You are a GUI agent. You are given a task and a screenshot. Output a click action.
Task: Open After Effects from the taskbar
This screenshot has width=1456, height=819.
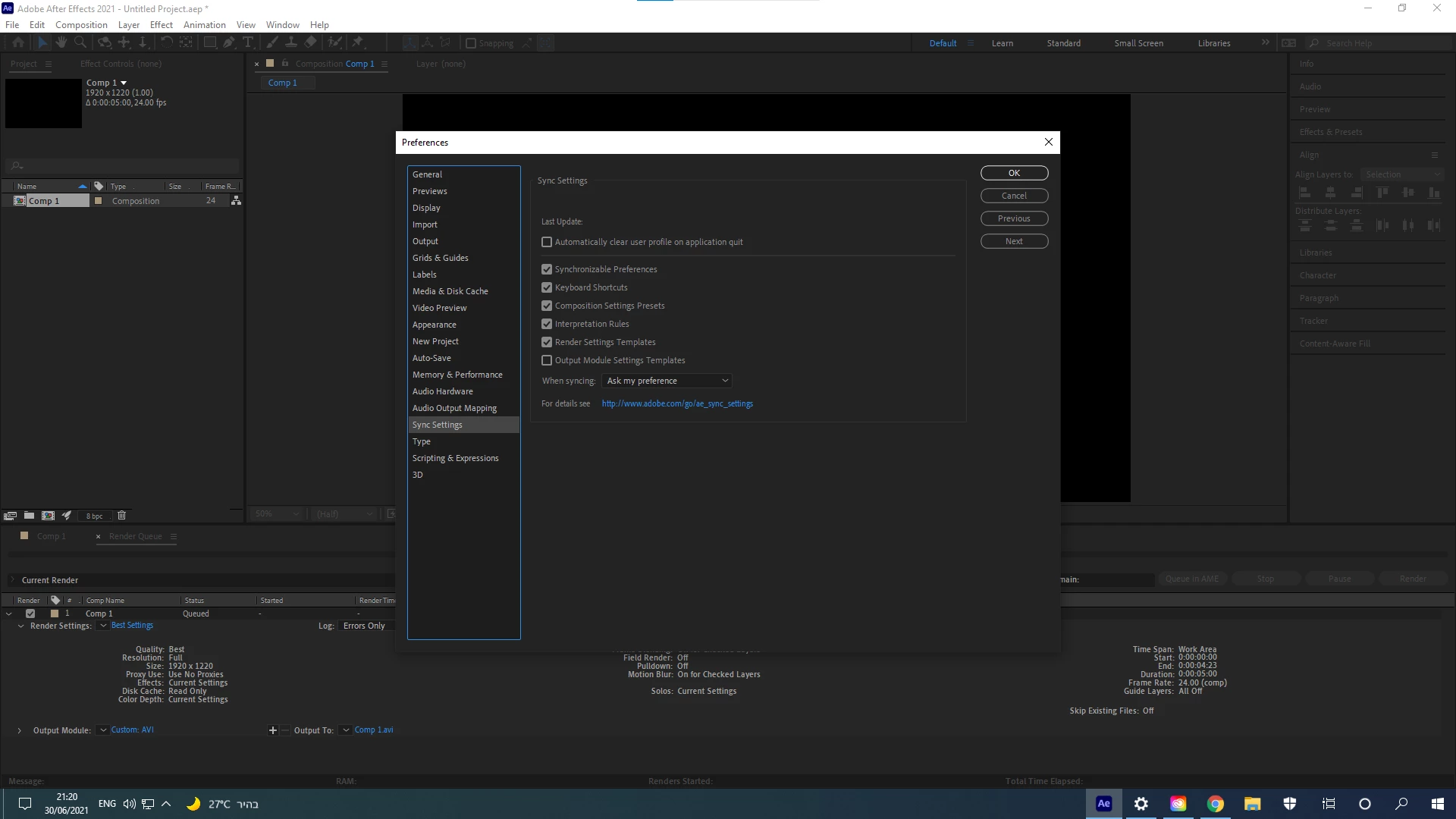point(1103,804)
